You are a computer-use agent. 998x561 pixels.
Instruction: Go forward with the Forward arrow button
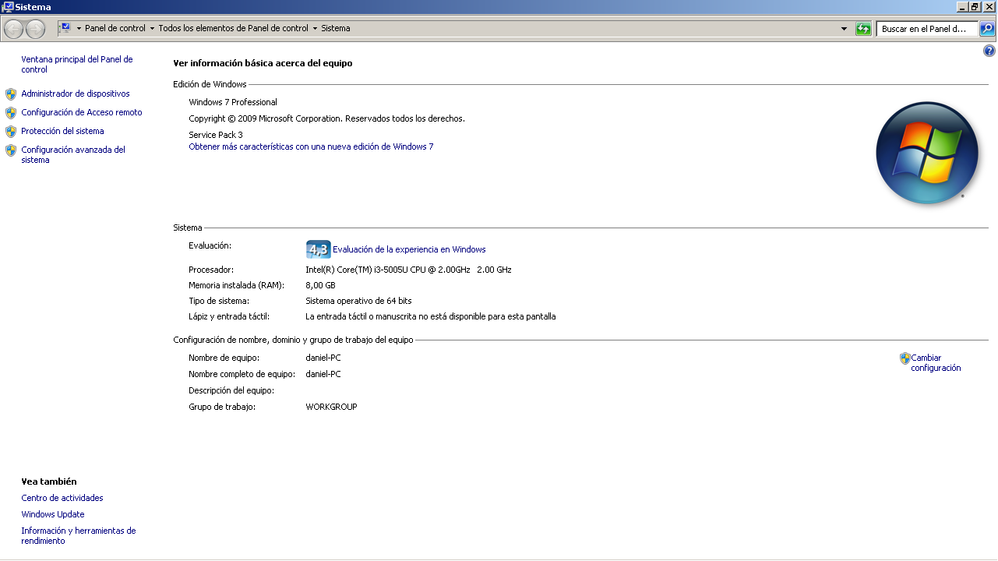click(36, 29)
